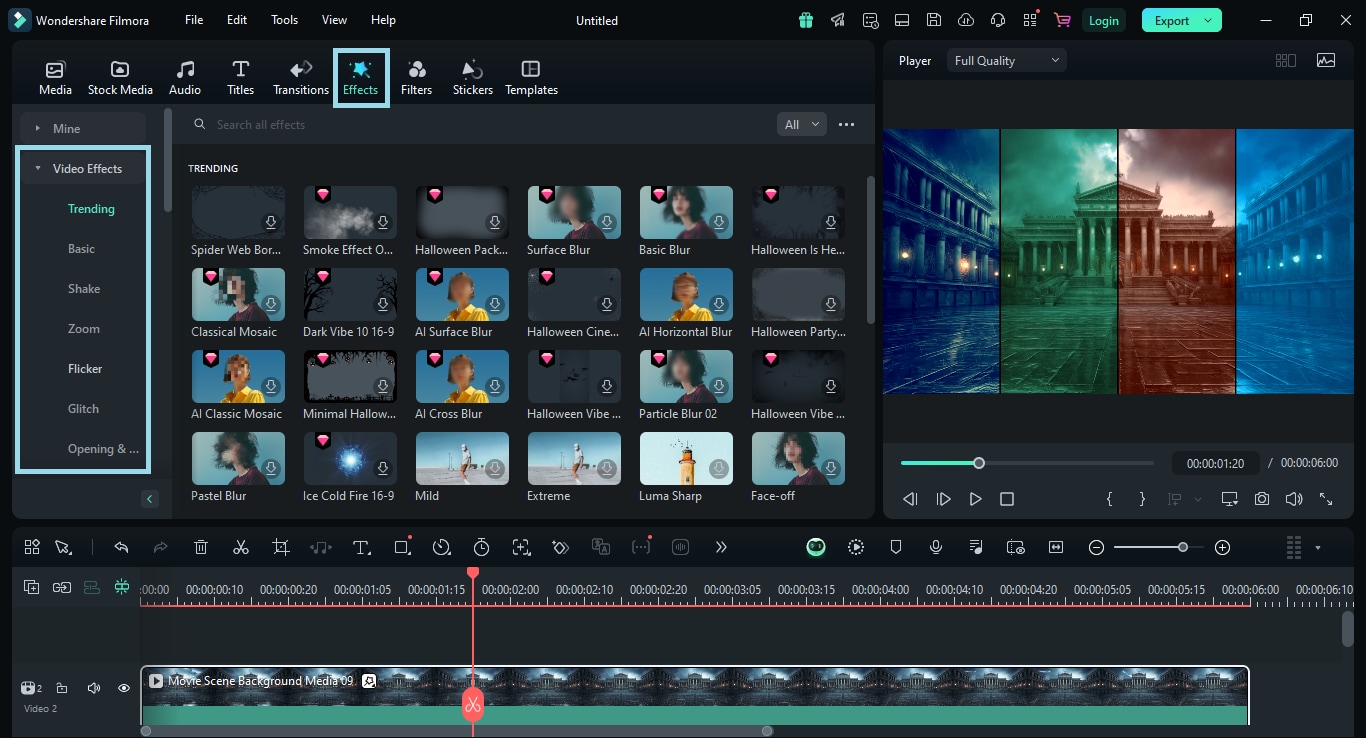The height and width of the screenshot is (738, 1366).
Task: Click the split scissors tool icon
Action: 240,547
